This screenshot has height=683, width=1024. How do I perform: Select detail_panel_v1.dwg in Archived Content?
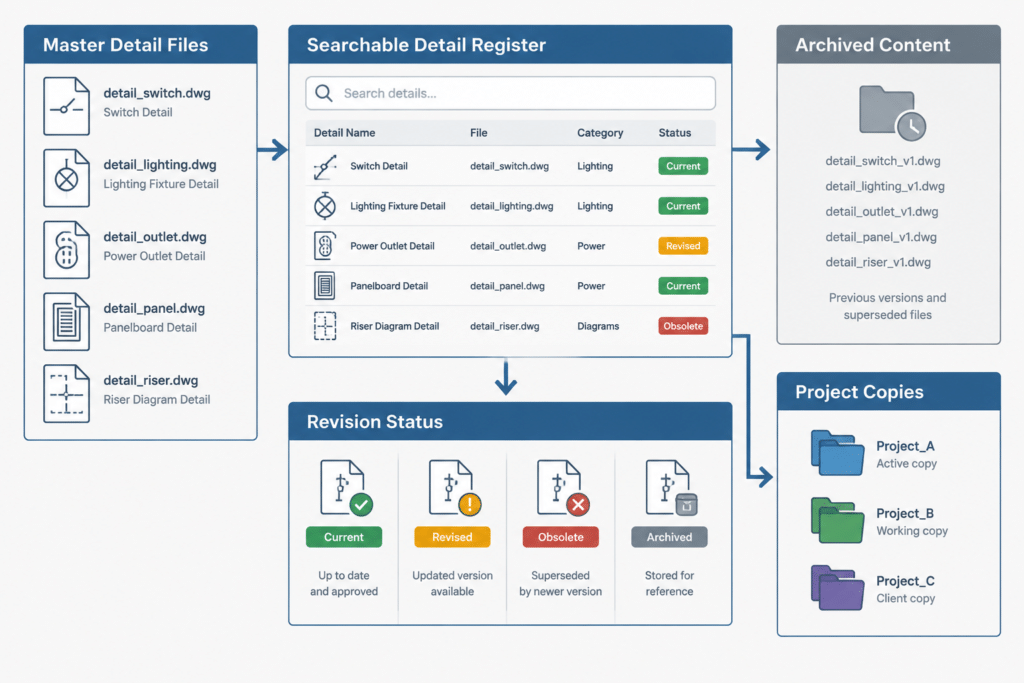click(x=881, y=237)
